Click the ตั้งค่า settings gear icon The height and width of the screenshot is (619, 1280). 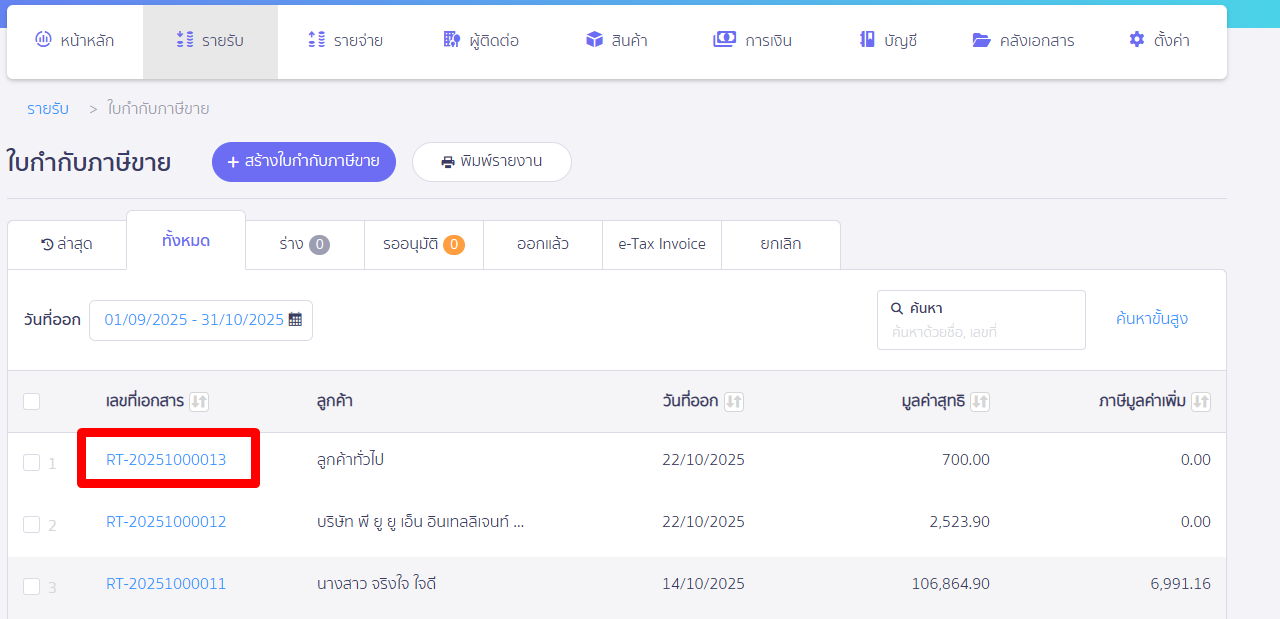click(1135, 40)
